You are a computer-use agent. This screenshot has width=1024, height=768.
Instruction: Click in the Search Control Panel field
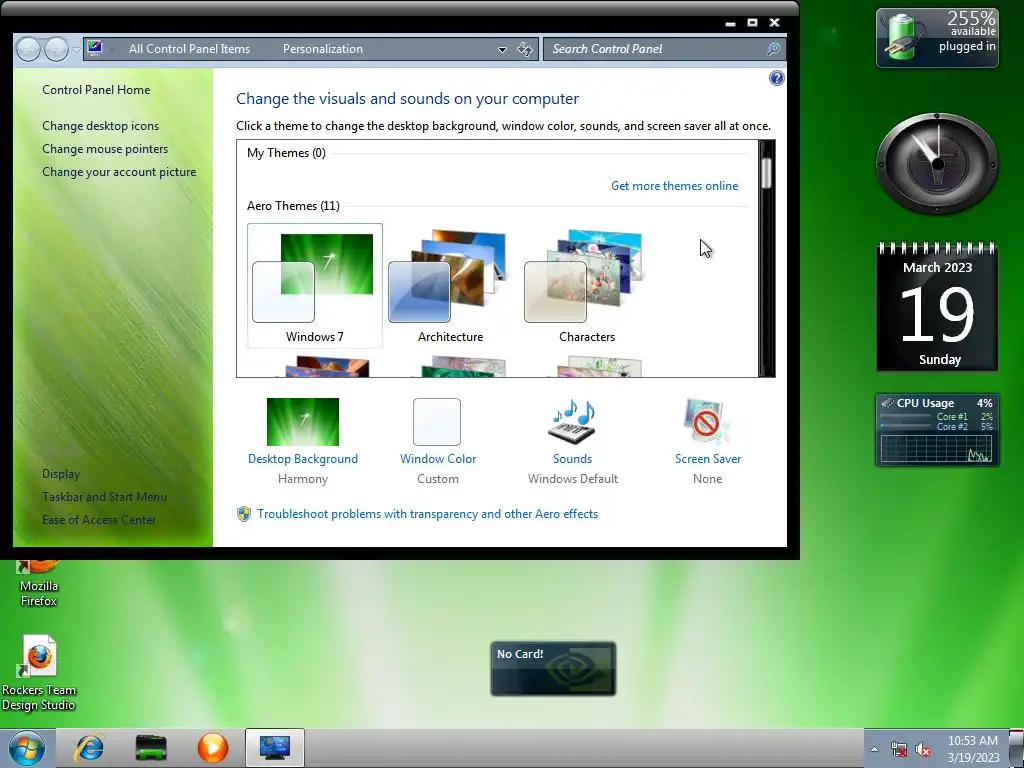[x=664, y=49]
